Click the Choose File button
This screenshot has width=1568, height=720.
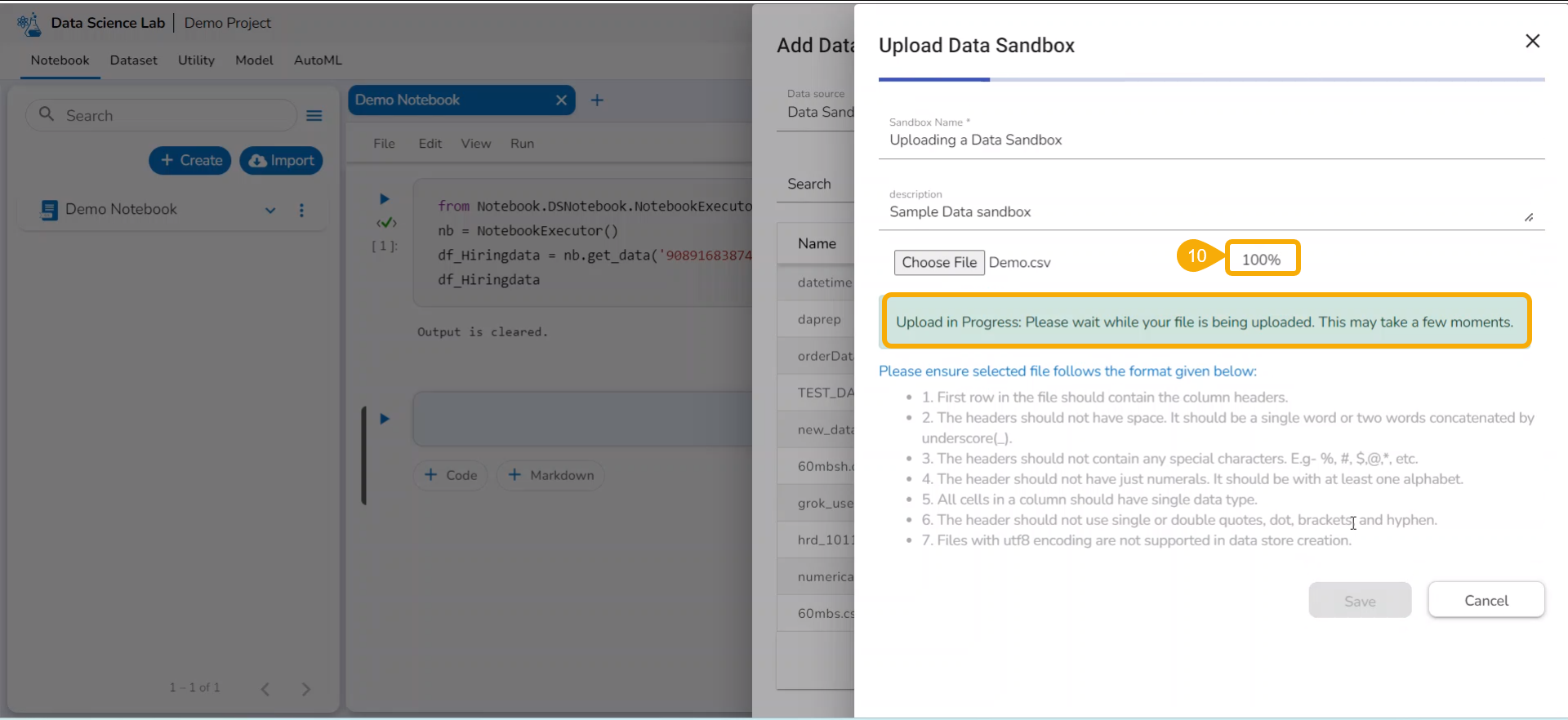(x=939, y=263)
